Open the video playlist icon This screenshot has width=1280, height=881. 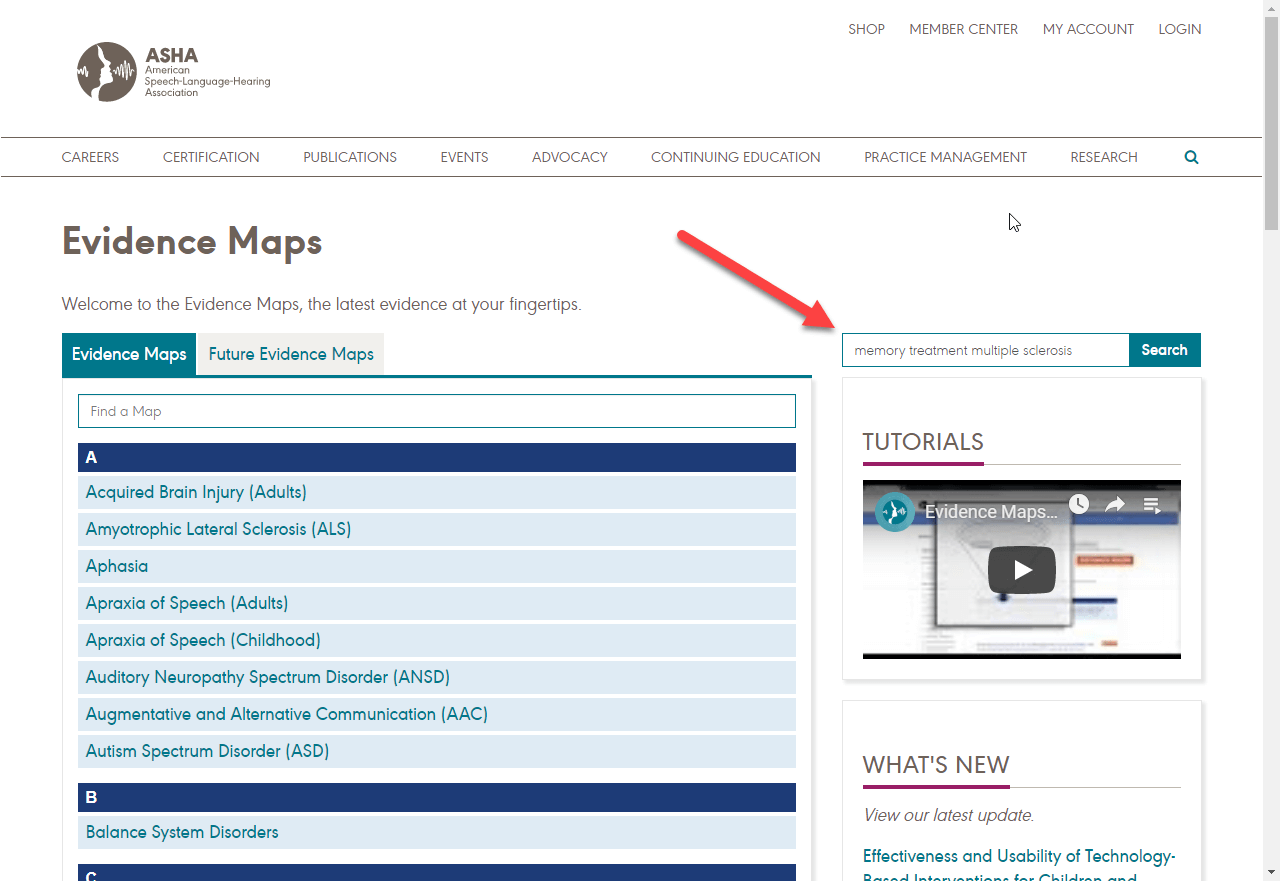1152,505
